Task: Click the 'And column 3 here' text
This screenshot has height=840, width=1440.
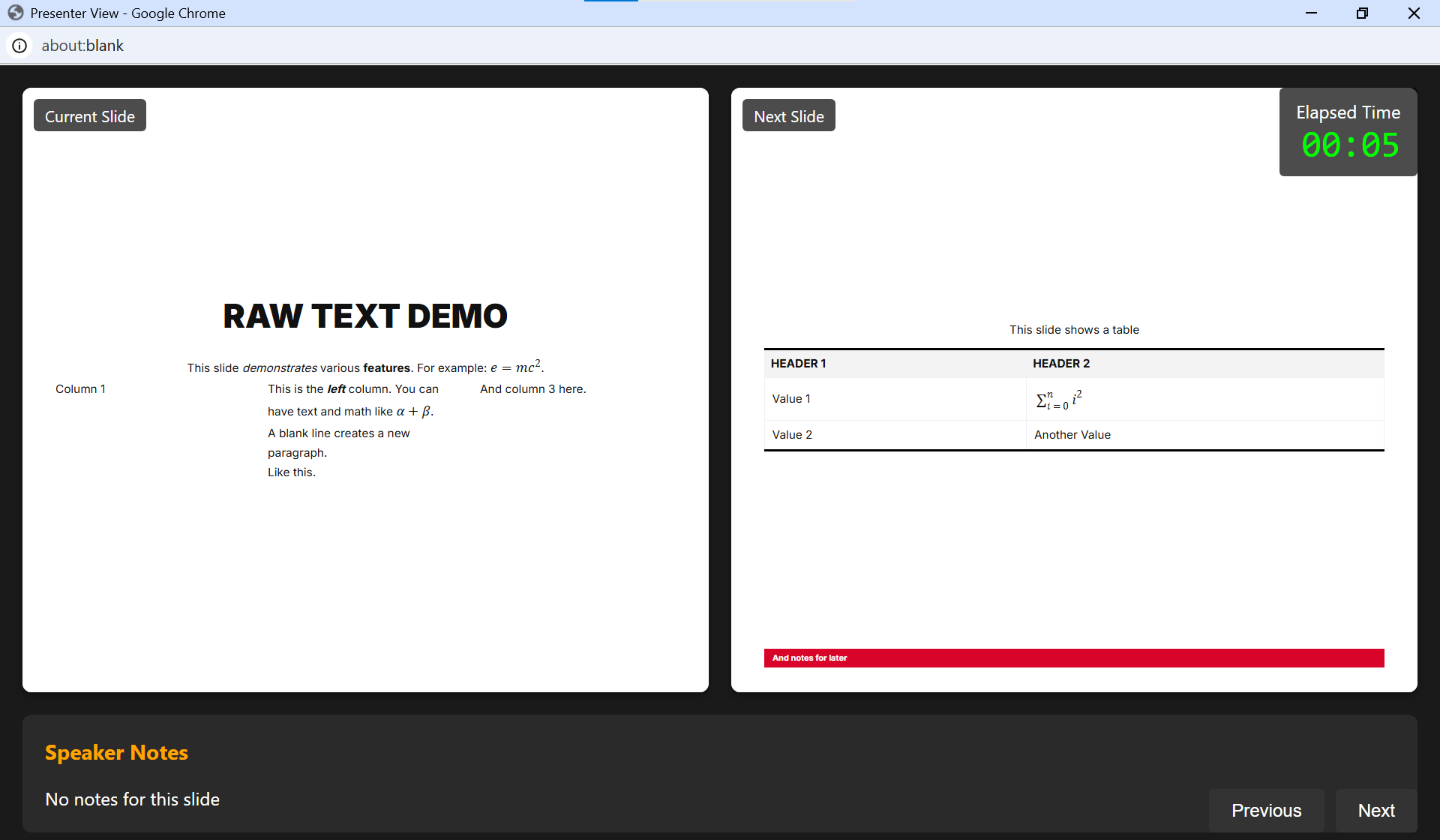Action: point(532,389)
